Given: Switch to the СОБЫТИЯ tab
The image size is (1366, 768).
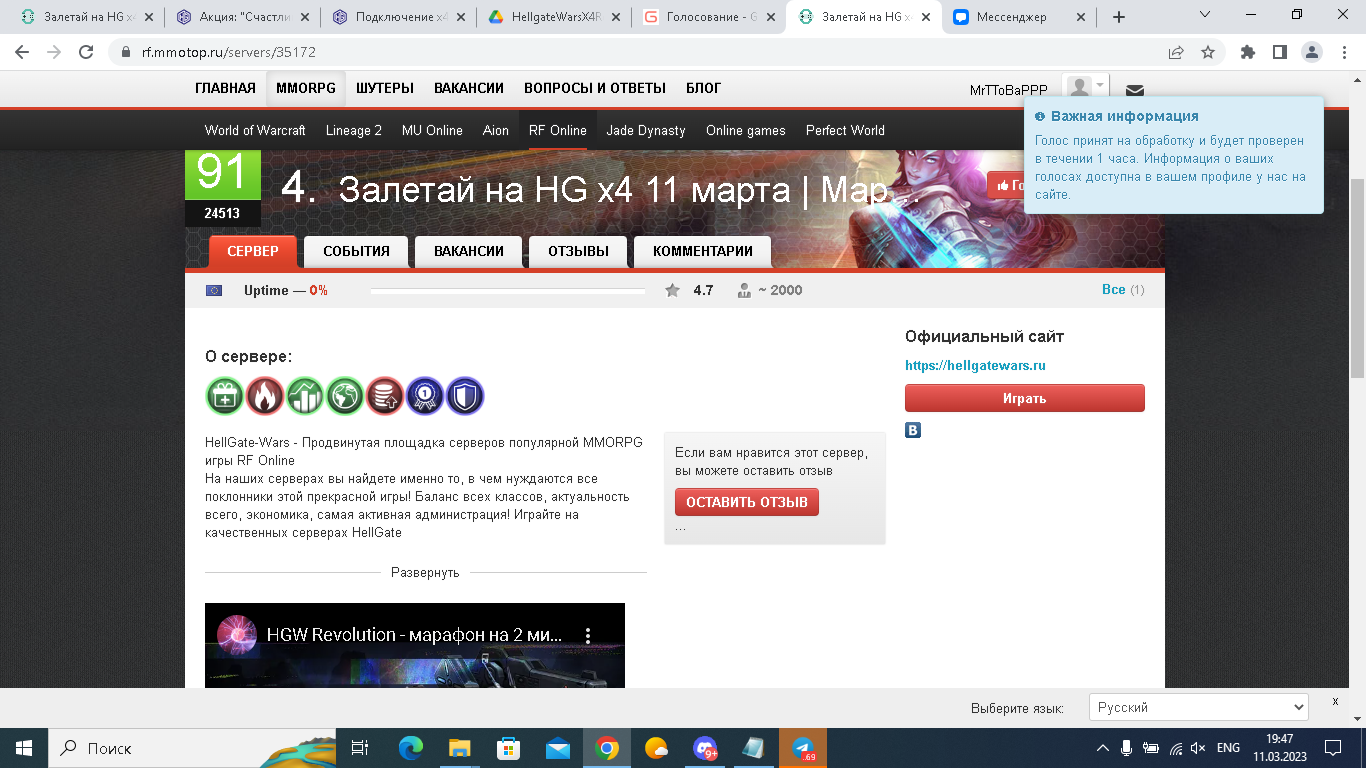Looking at the screenshot, I should tap(356, 251).
